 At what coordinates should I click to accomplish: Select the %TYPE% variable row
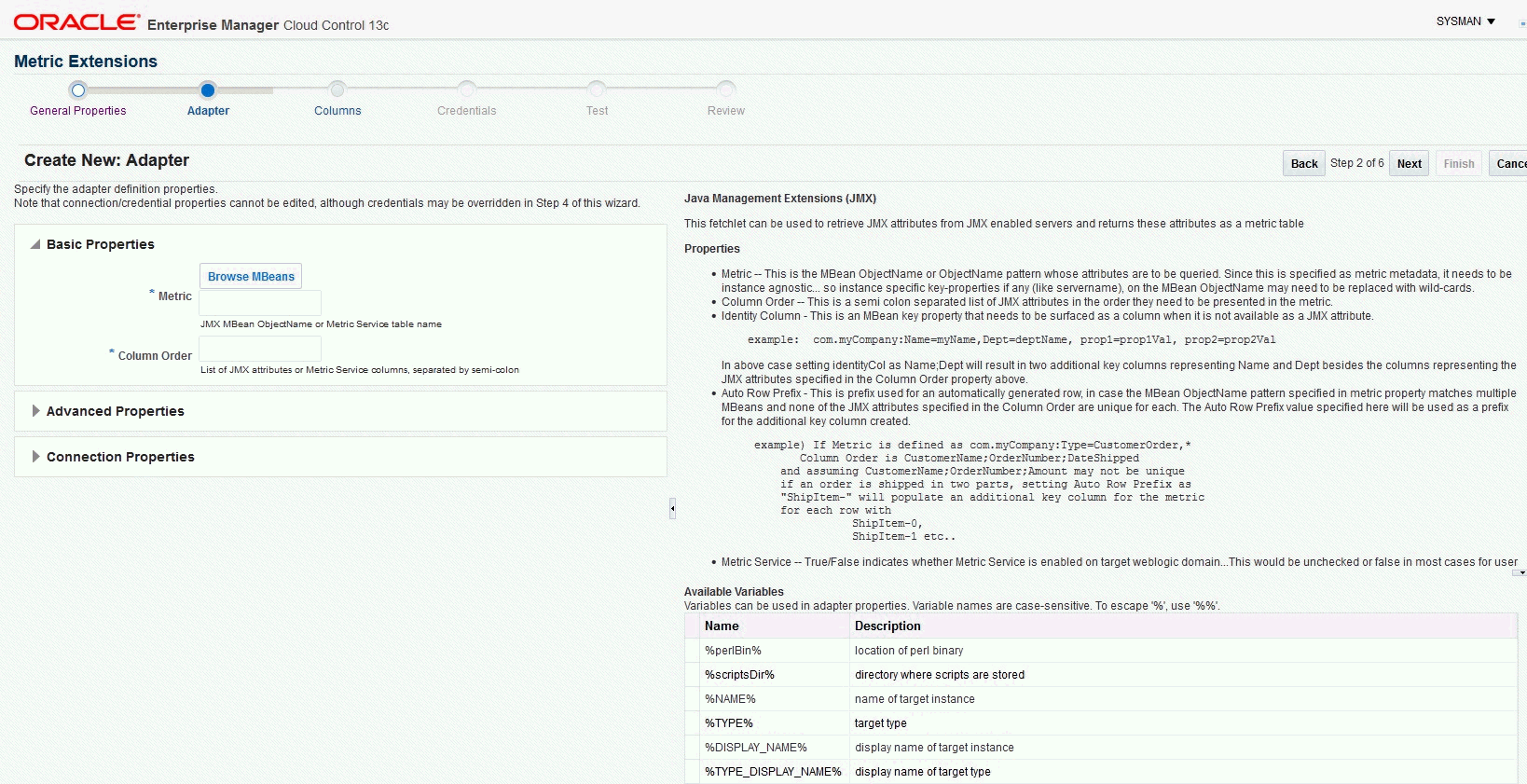(x=1101, y=723)
